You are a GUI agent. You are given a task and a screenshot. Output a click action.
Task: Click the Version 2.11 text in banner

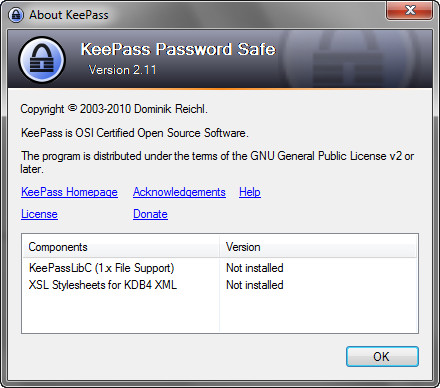point(122,70)
